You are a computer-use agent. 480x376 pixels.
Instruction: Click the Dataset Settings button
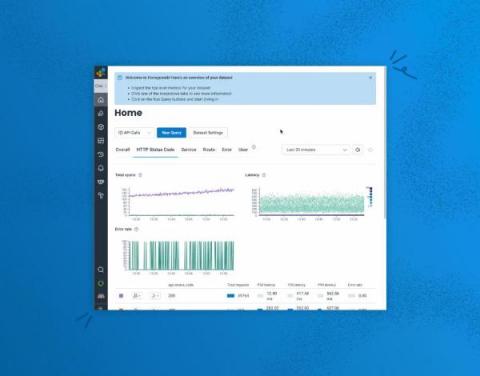tap(208, 133)
